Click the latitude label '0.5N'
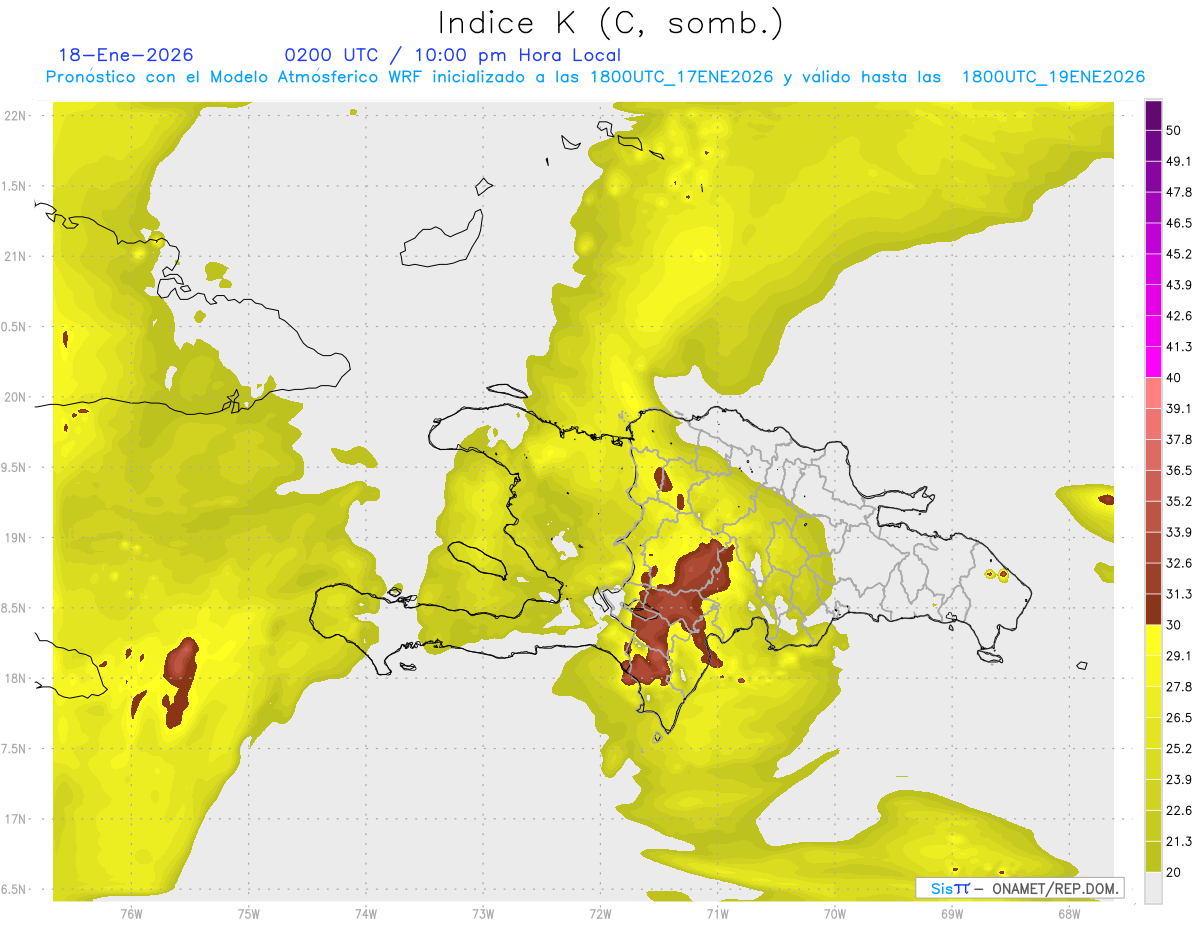The height and width of the screenshot is (927, 1200). [12, 327]
